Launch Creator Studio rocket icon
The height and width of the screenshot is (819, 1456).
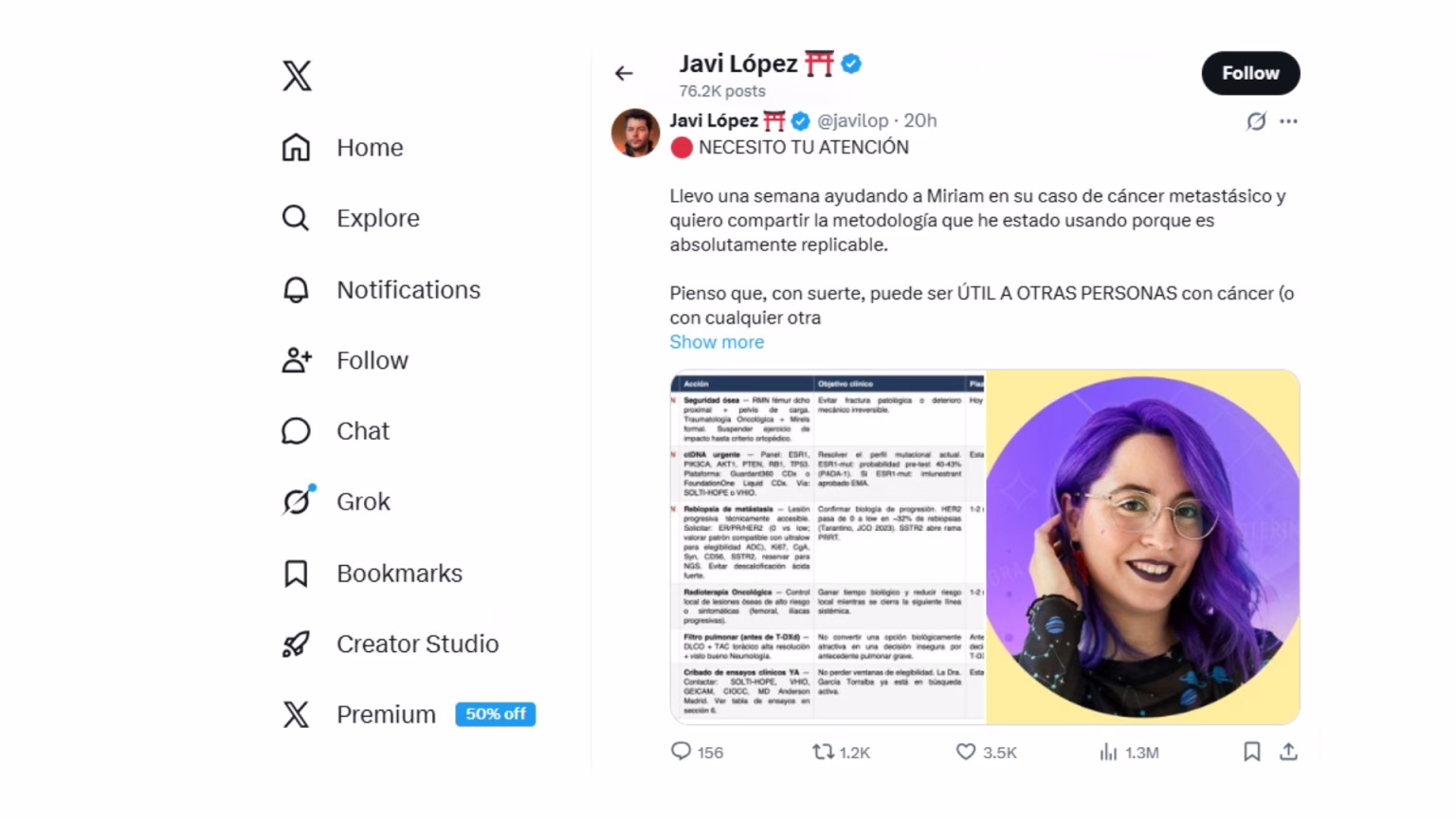pyautogui.click(x=296, y=645)
